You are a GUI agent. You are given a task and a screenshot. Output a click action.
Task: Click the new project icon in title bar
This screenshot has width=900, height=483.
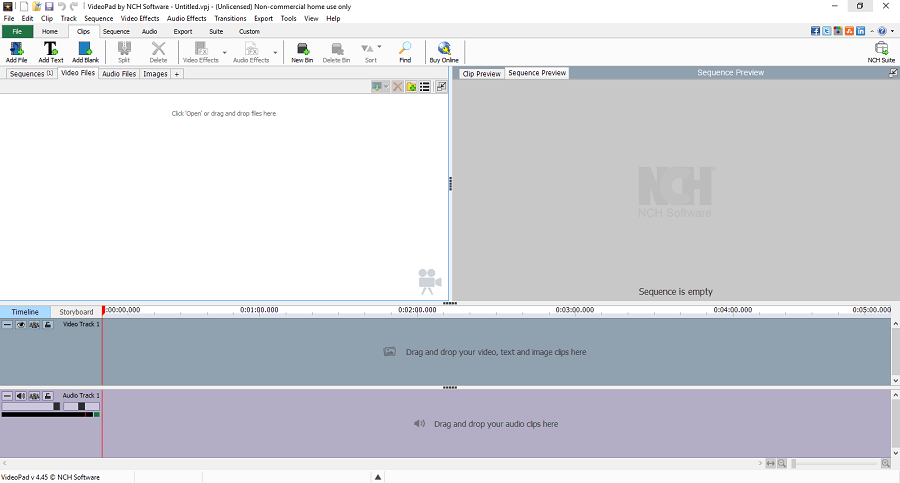24,6
